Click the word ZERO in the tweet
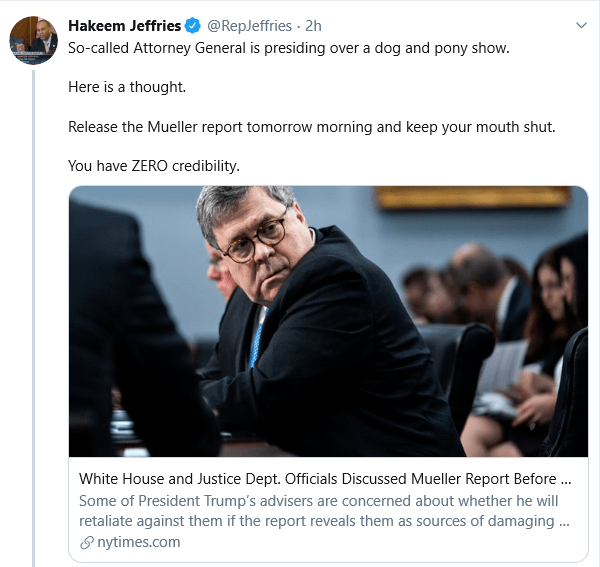 [150, 165]
